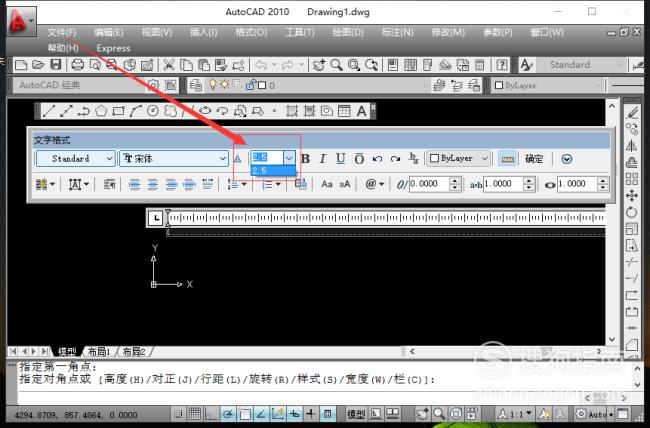
Task: Open the 格式(O) menu
Action: click(x=251, y=32)
